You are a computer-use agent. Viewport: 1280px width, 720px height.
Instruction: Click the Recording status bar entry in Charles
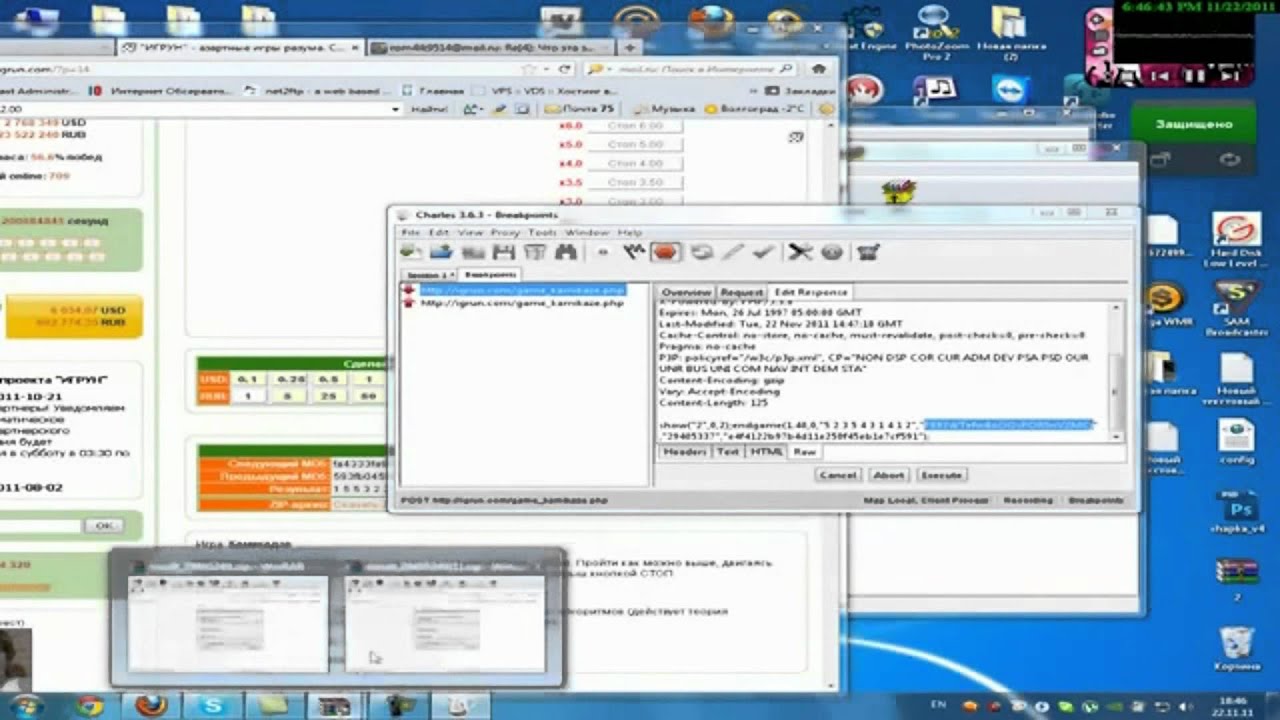coord(1027,500)
